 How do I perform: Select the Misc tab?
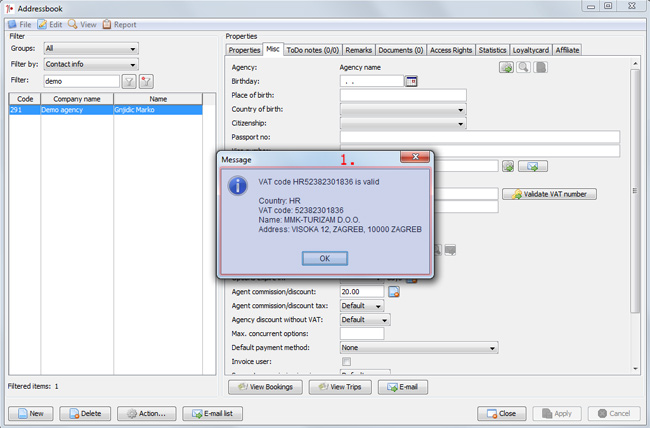pos(272,49)
